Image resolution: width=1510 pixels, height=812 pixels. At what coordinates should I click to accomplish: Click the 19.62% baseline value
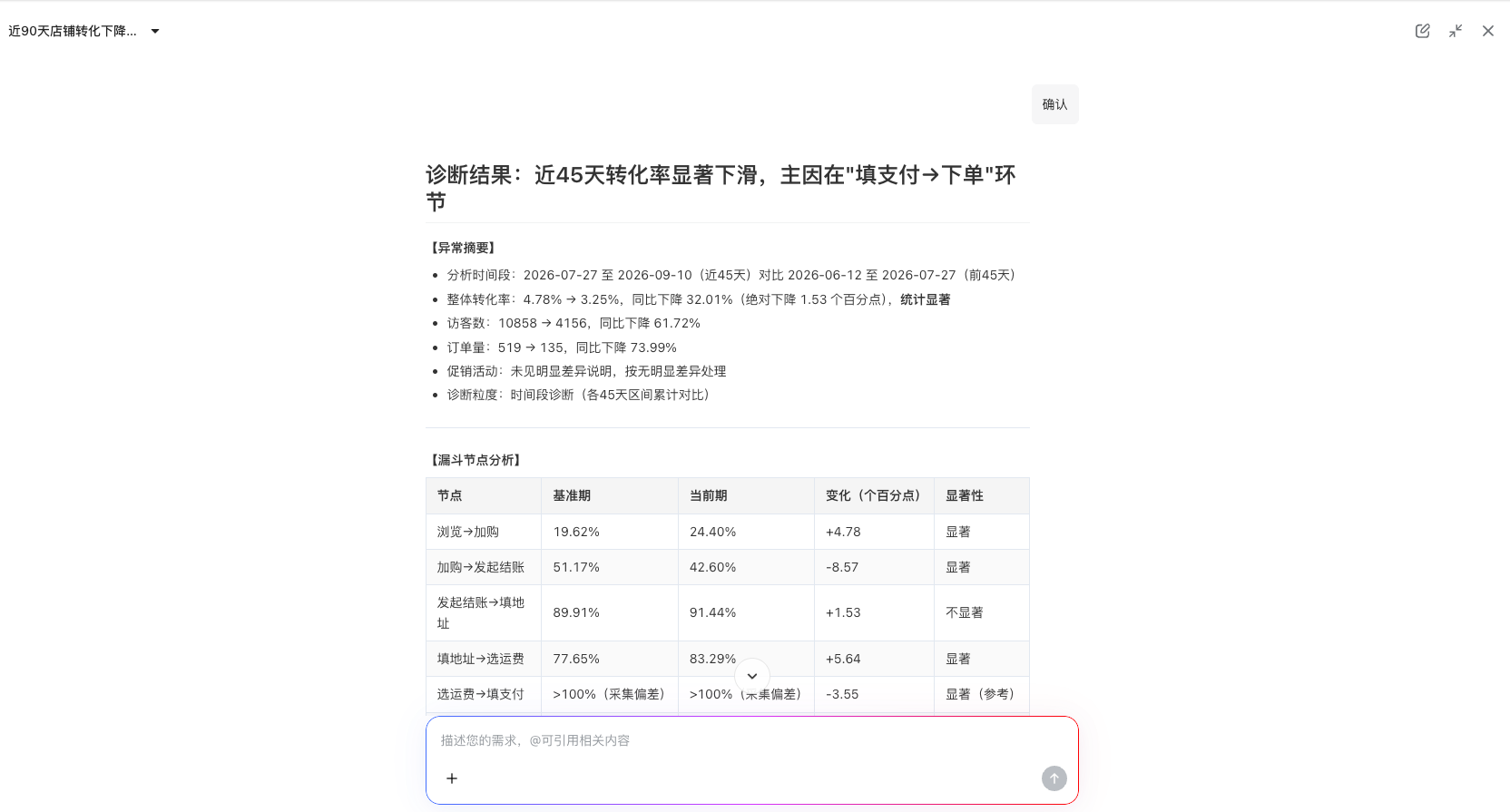tap(576, 532)
